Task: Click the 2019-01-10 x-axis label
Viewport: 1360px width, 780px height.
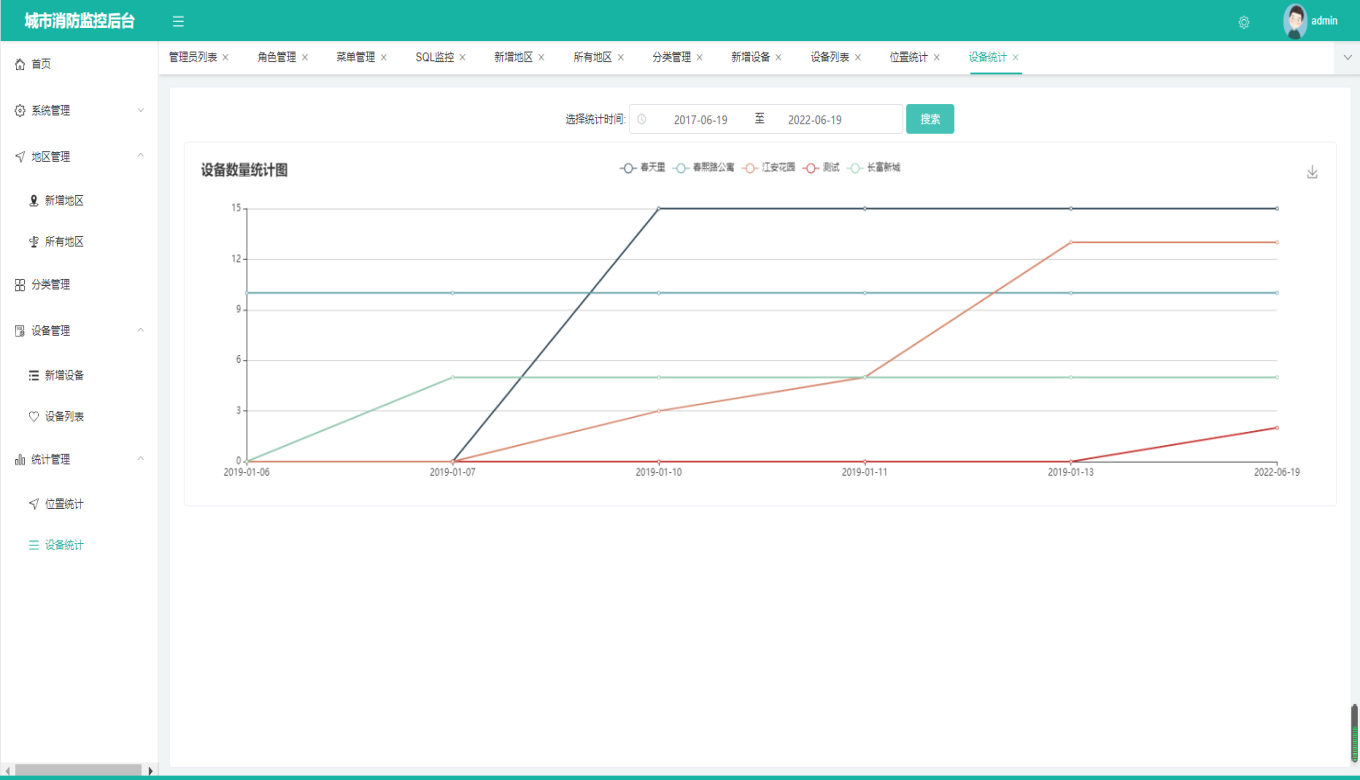Action: click(x=659, y=472)
